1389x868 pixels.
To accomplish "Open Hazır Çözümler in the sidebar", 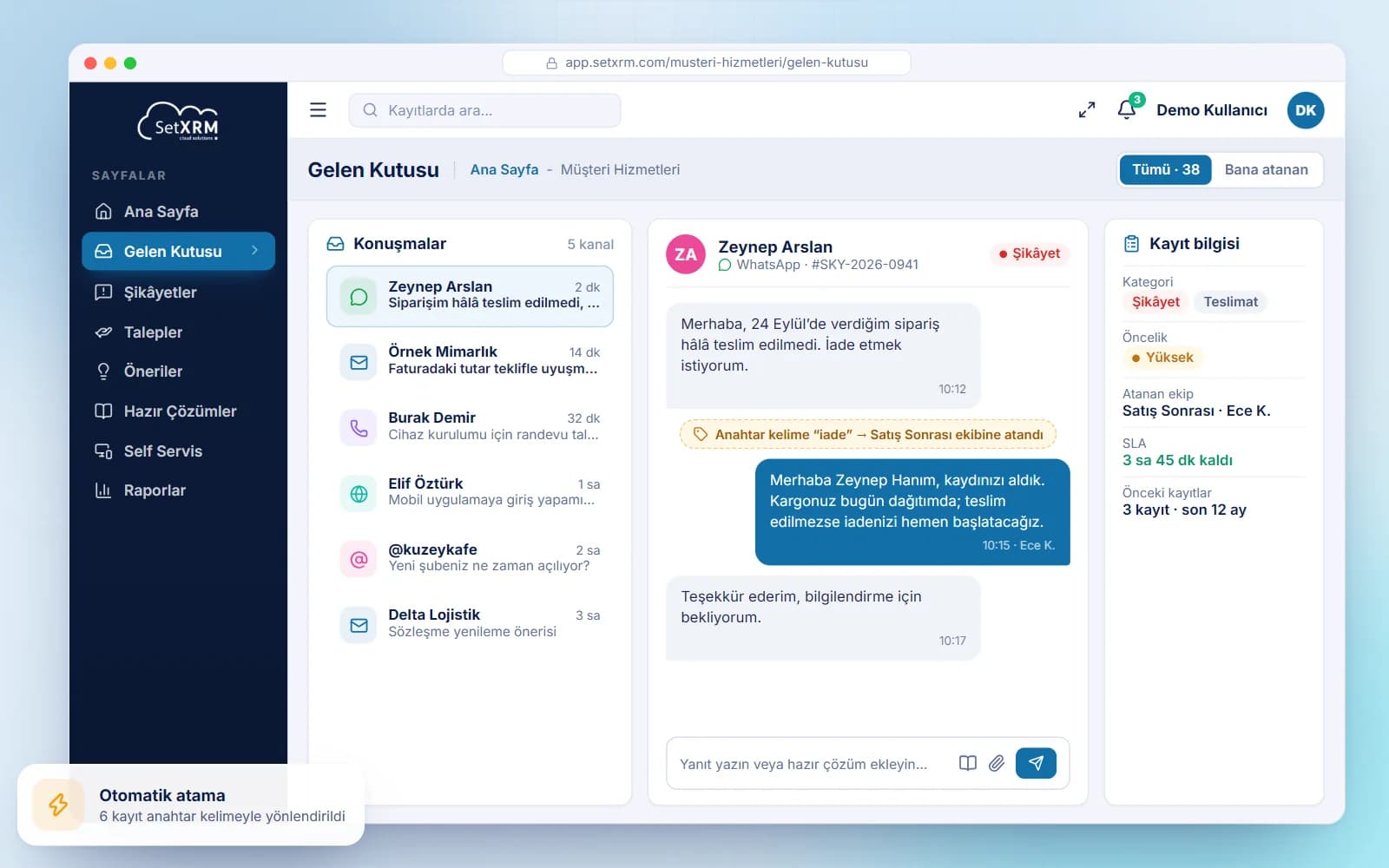I will pyautogui.click(x=178, y=411).
